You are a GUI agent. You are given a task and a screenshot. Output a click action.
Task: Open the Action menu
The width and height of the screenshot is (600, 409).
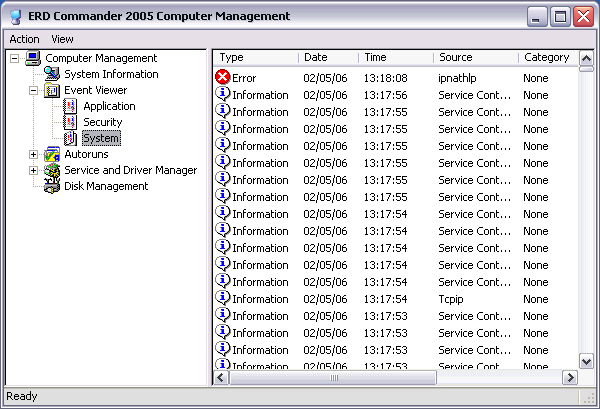[24, 39]
